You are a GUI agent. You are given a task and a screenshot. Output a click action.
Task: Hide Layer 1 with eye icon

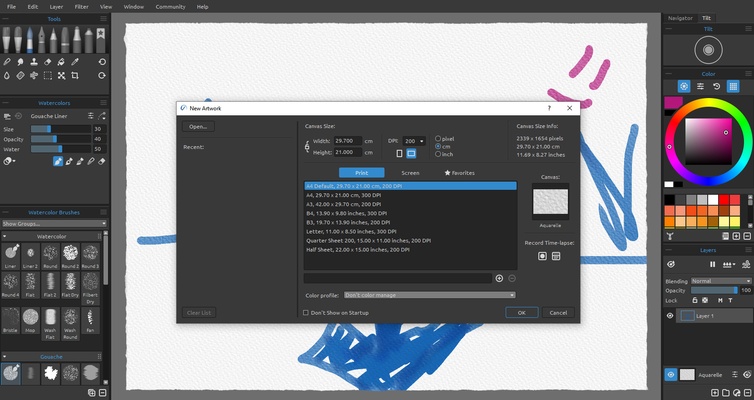point(670,316)
